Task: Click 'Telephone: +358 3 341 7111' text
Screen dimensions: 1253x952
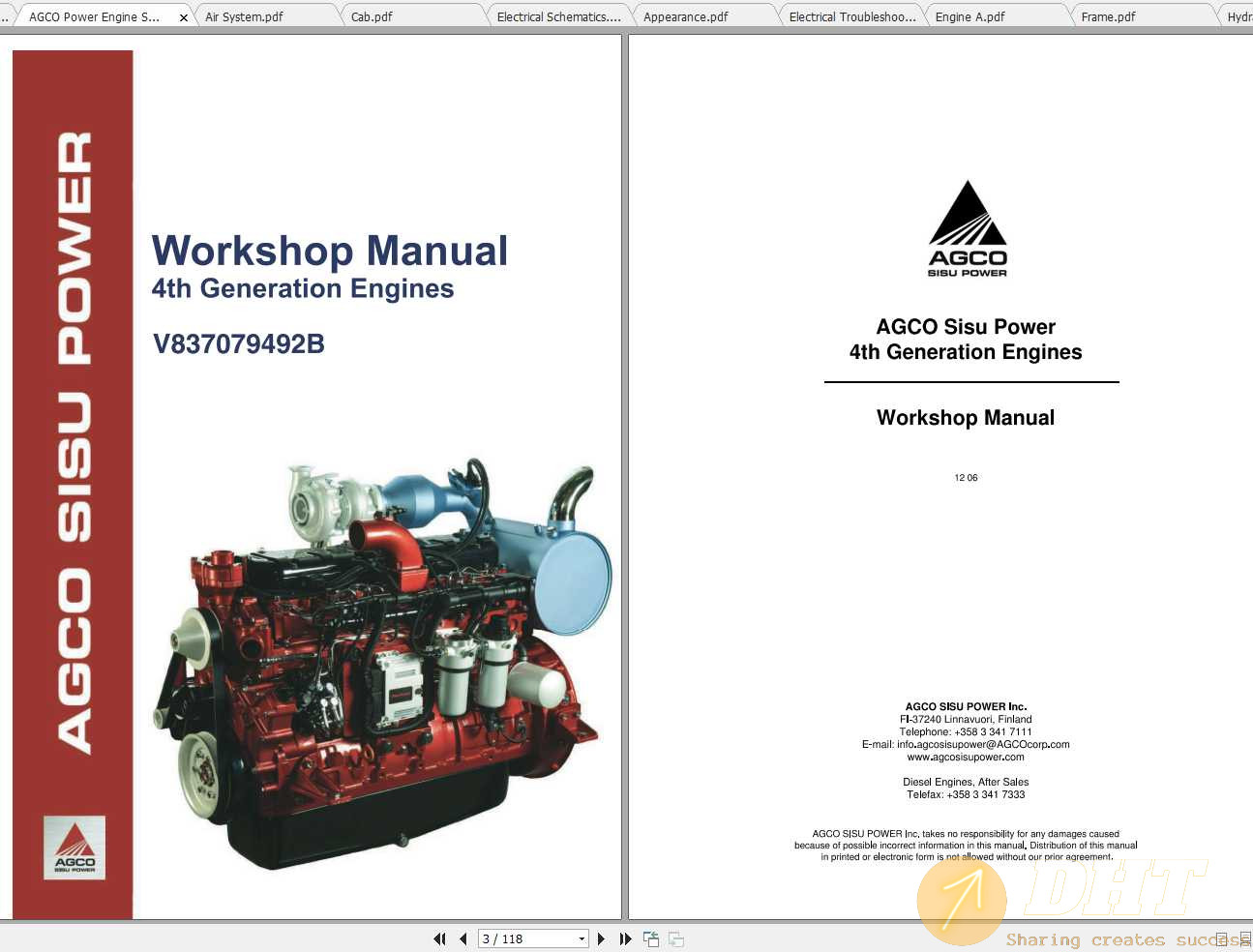Action: pyautogui.click(x=966, y=731)
